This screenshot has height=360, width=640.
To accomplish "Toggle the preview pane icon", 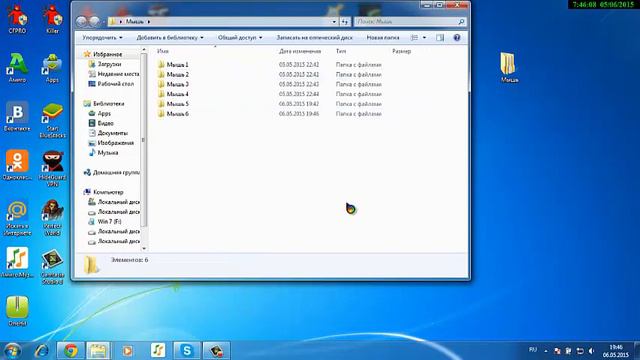I will 440,38.
